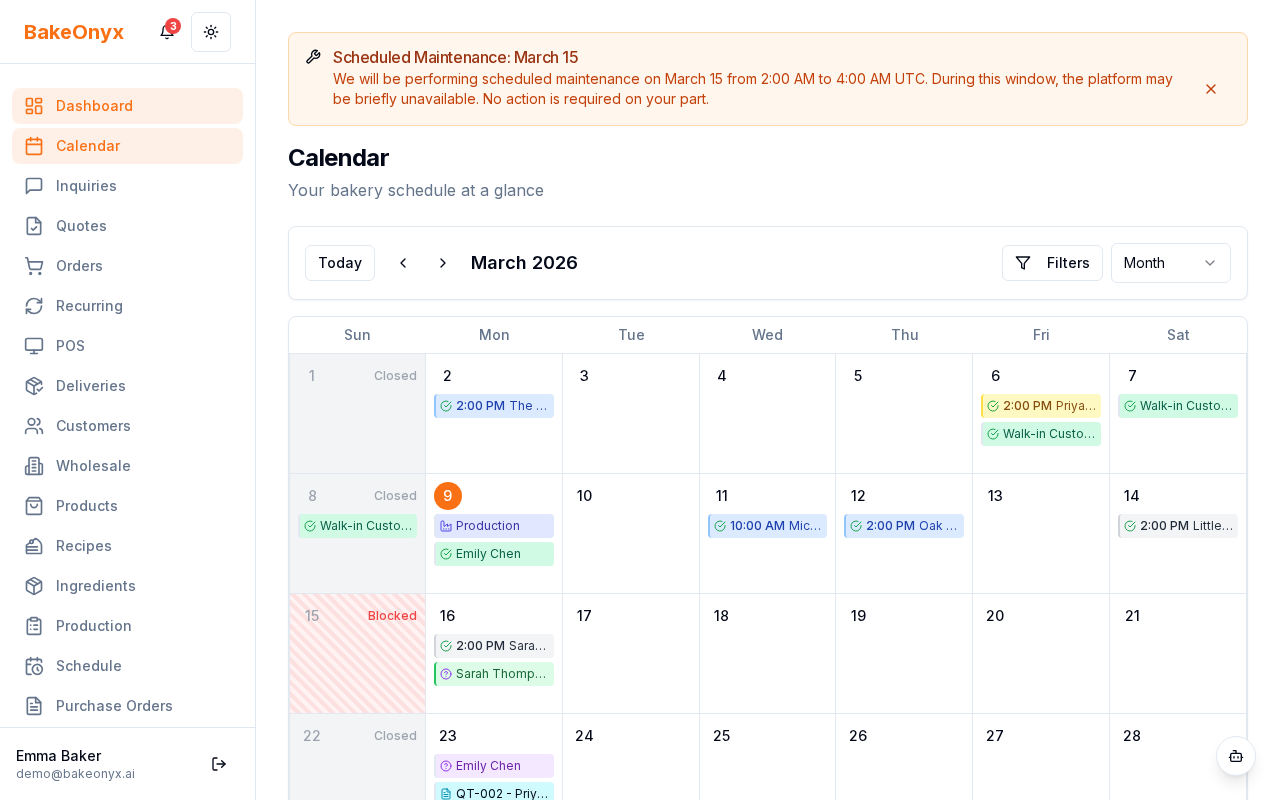Select the Deliveries icon in the sidebar
This screenshot has width=1280, height=800.
point(36,386)
